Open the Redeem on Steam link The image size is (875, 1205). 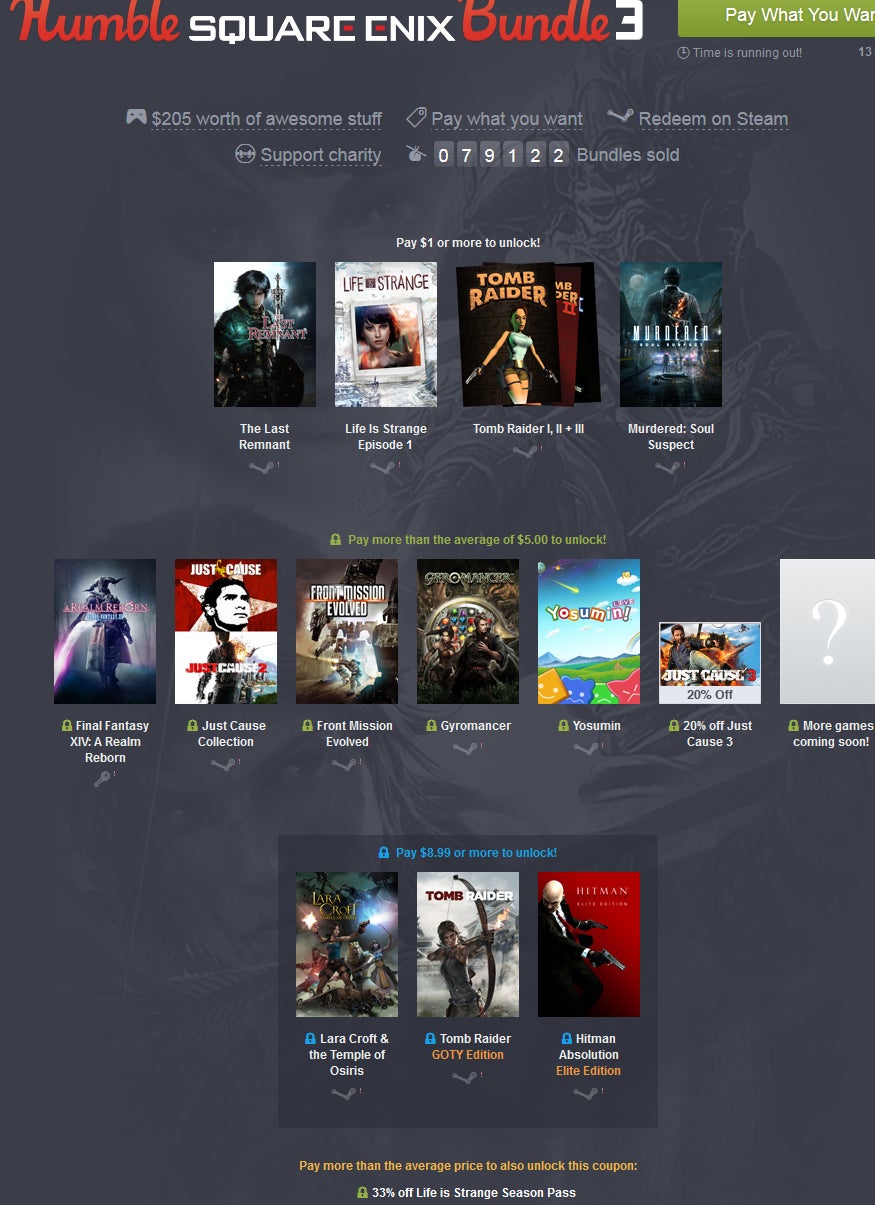pyautogui.click(x=714, y=119)
